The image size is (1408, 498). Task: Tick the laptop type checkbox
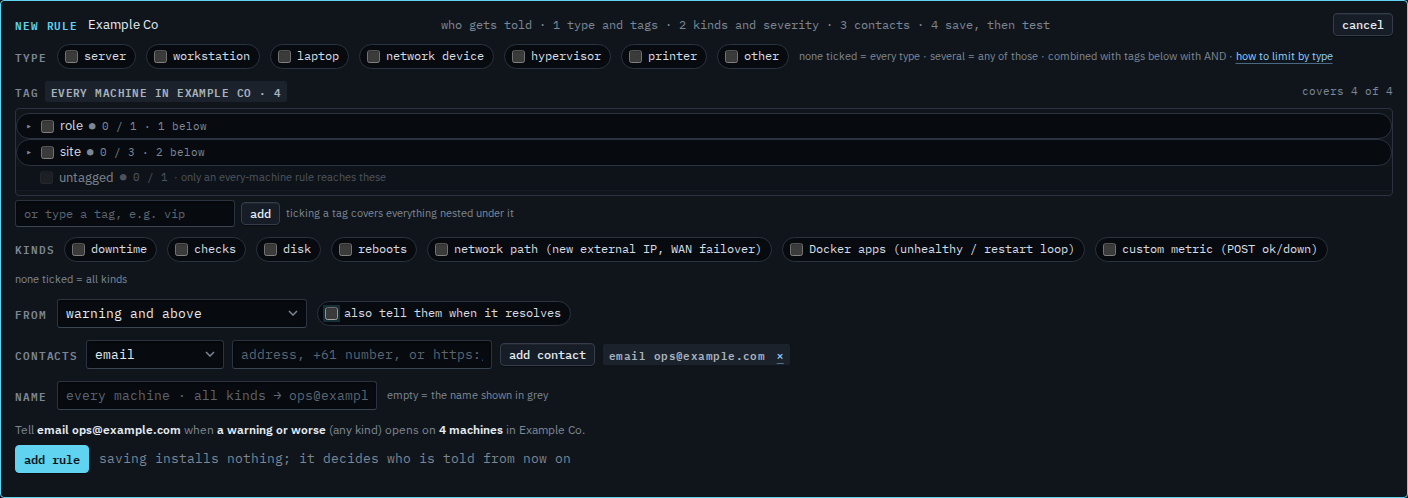click(285, 57)
